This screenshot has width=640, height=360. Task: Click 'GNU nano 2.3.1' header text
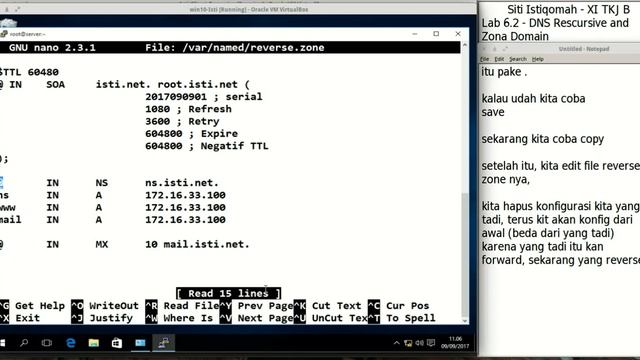pos(52,47)
